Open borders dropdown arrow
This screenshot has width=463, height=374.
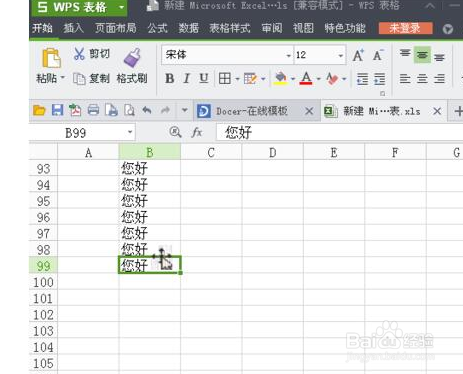click(237, 79)
